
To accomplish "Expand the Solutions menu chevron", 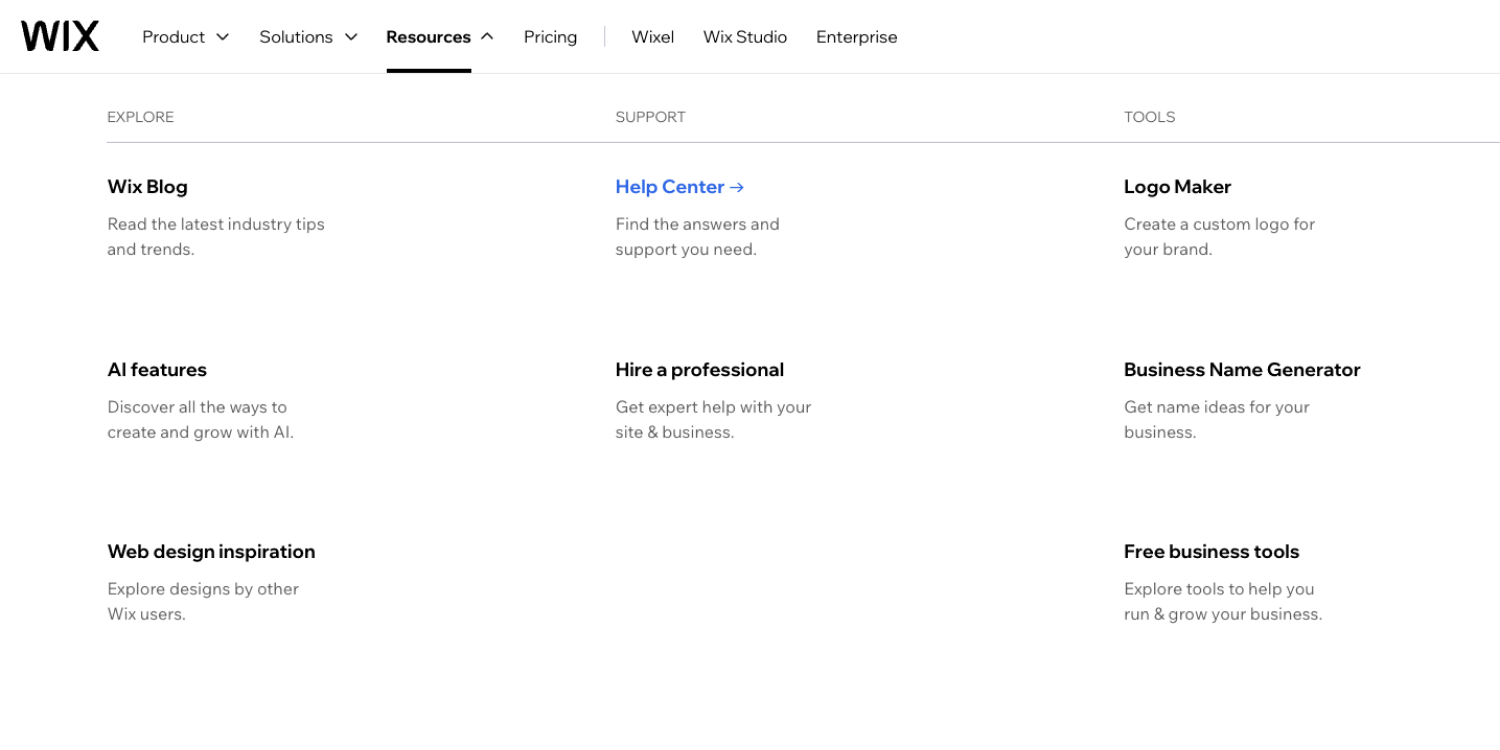I will (351, 37).
